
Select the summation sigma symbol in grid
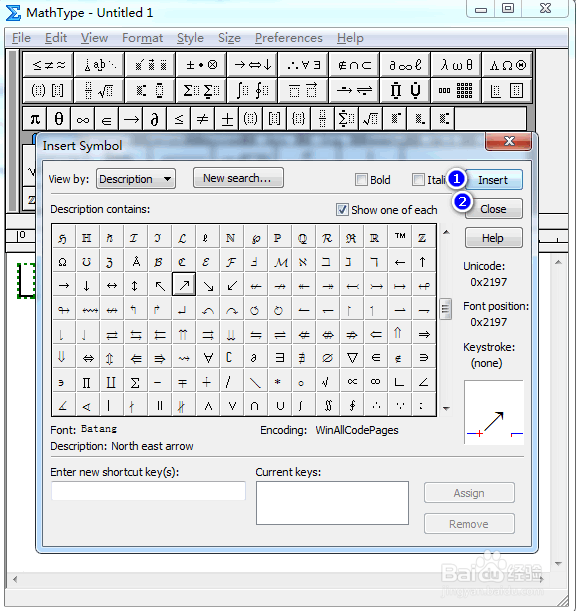coord(135,382)
